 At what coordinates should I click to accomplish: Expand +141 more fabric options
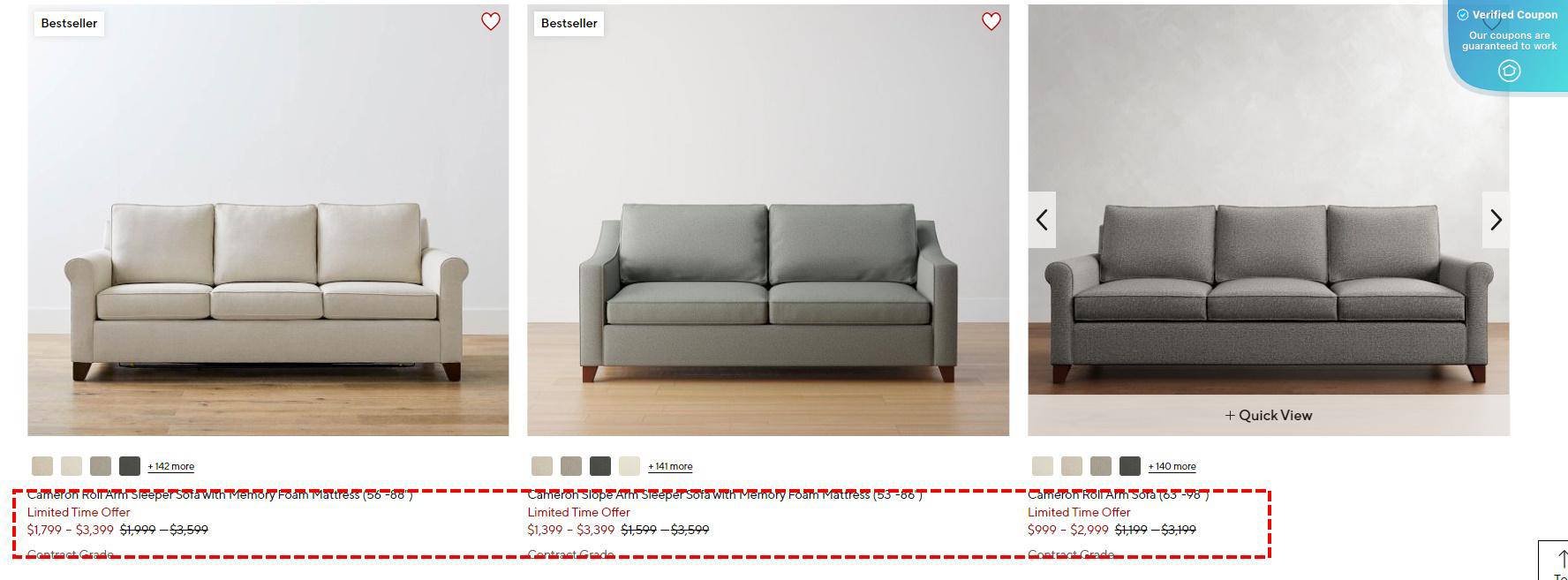670,466
